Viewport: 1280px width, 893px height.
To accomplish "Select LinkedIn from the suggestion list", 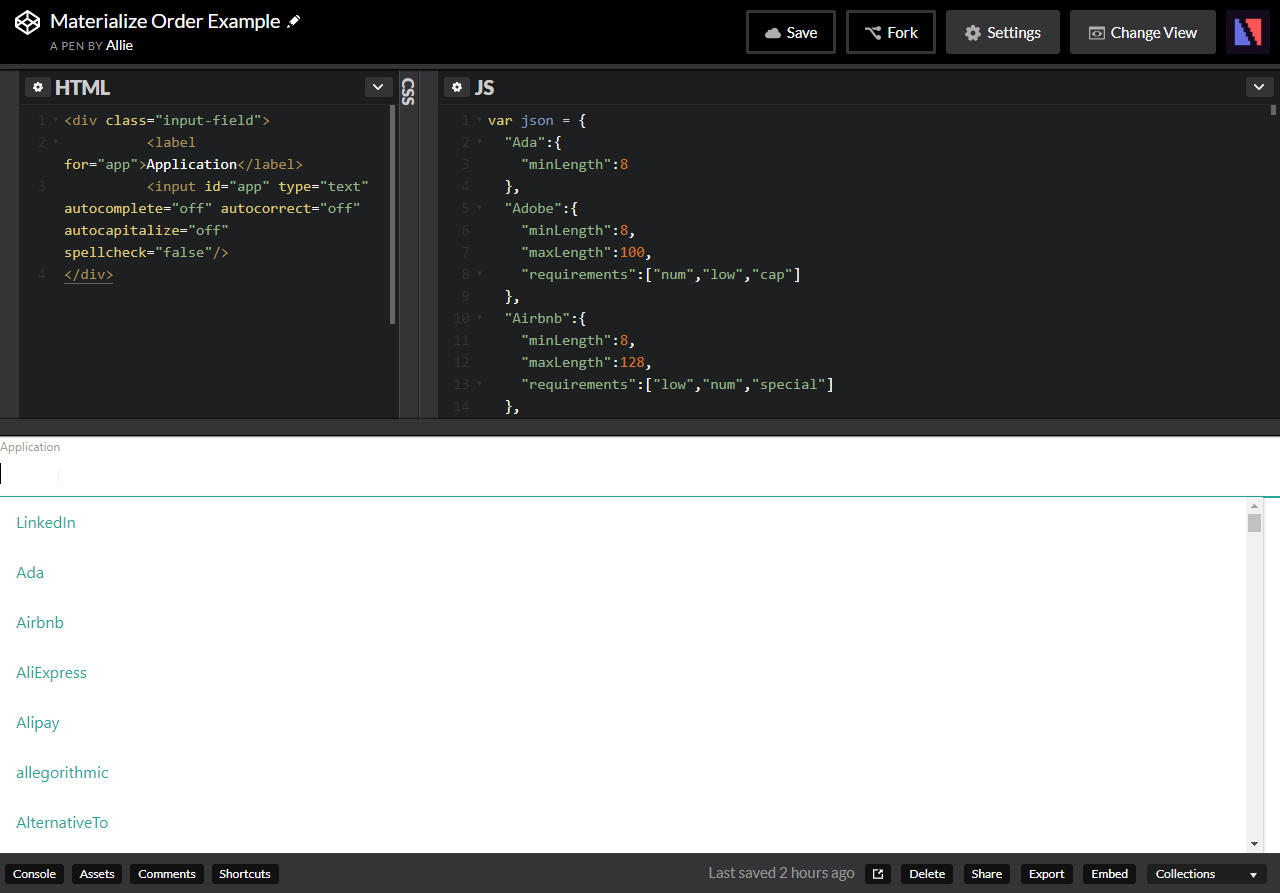I will pyautogui.click(x=45, y=522).
